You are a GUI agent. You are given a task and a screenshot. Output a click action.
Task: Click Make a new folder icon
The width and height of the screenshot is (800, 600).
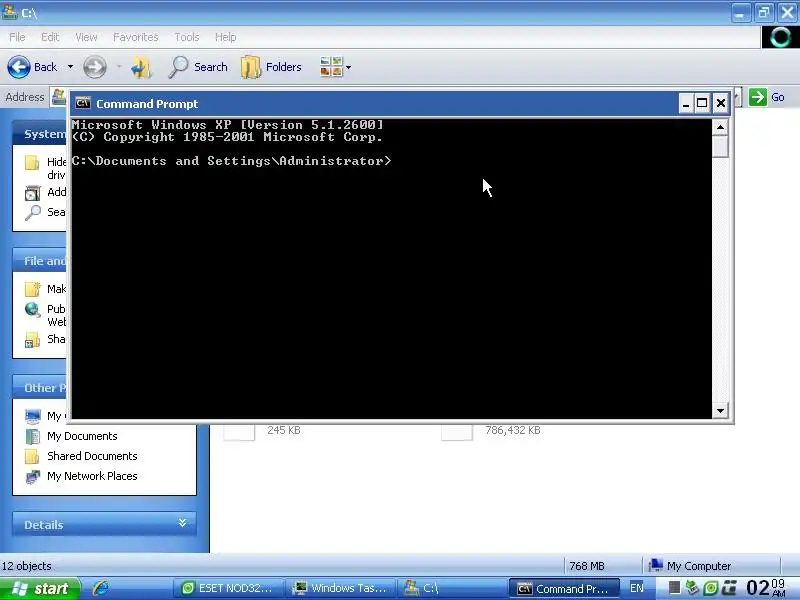[32, 289]
